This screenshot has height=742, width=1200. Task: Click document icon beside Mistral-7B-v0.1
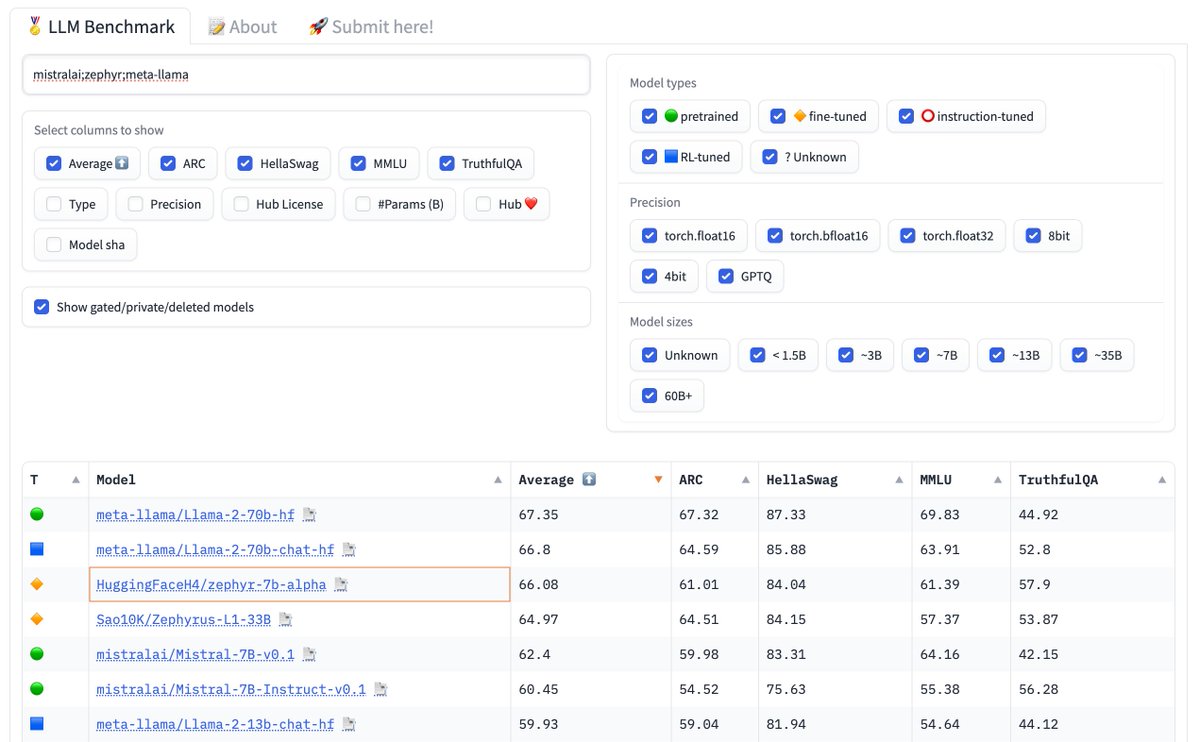point(310,655)
